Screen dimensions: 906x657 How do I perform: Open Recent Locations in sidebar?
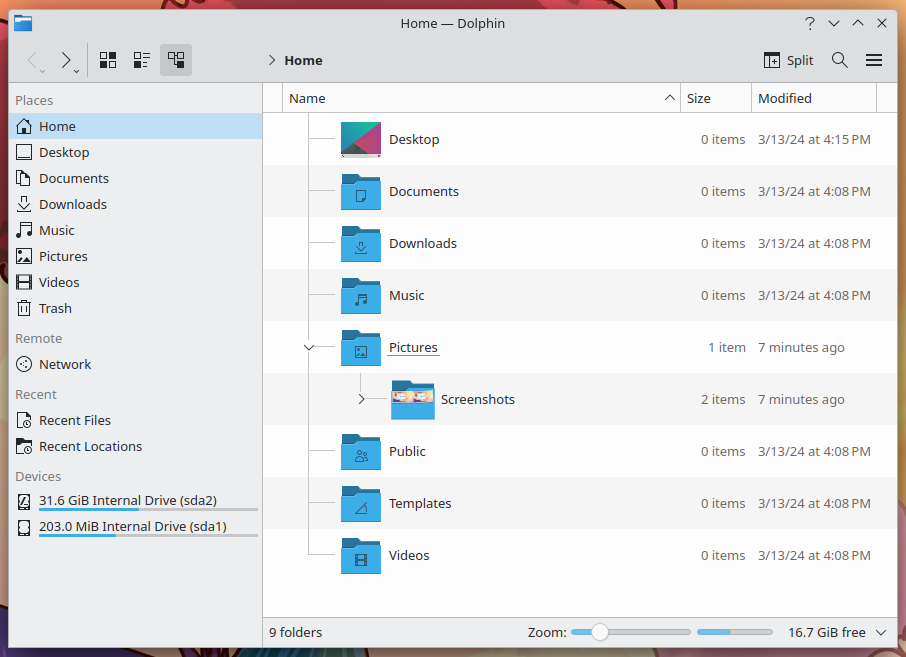[136, 447]
